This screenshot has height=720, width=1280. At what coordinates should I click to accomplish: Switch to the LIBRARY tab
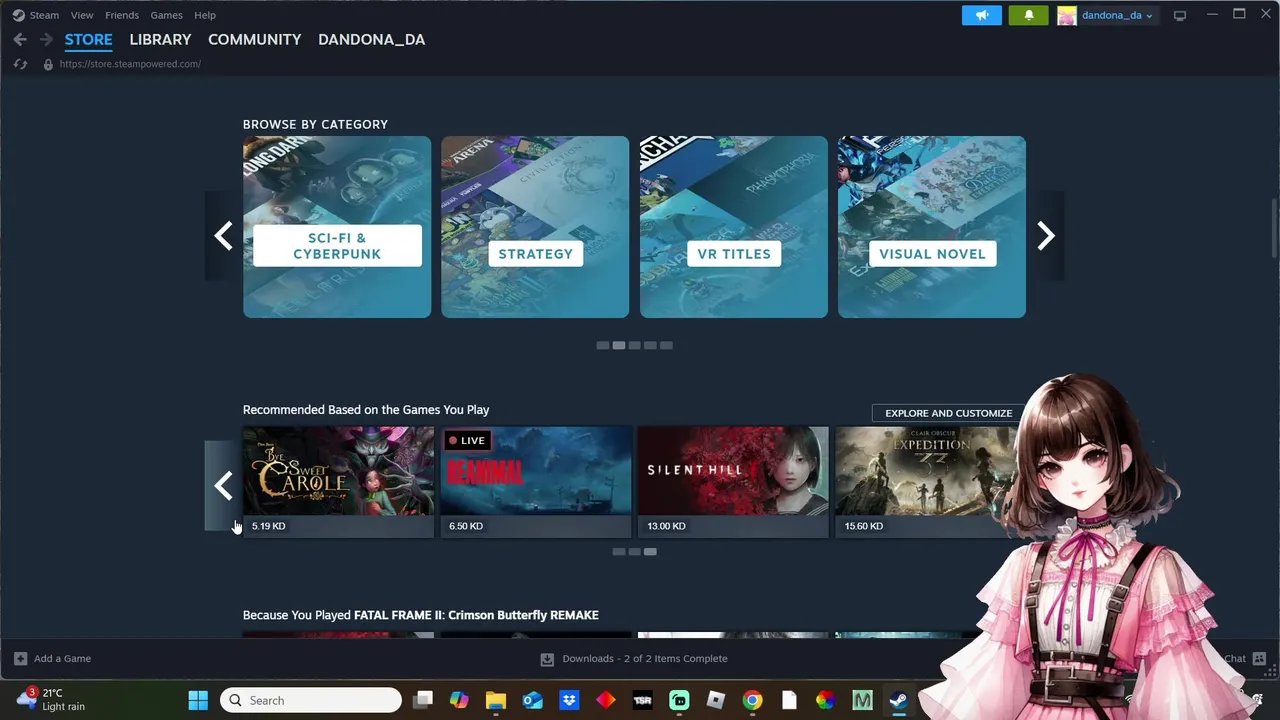(x=160, y=40)
